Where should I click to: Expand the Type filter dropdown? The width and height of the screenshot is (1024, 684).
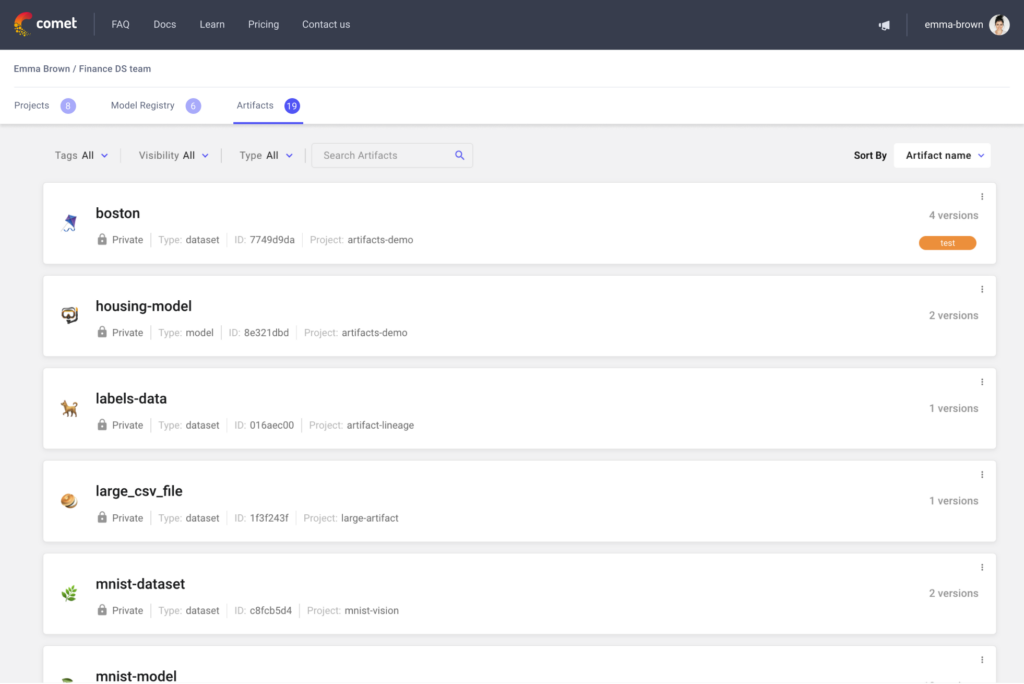point(266,155)
